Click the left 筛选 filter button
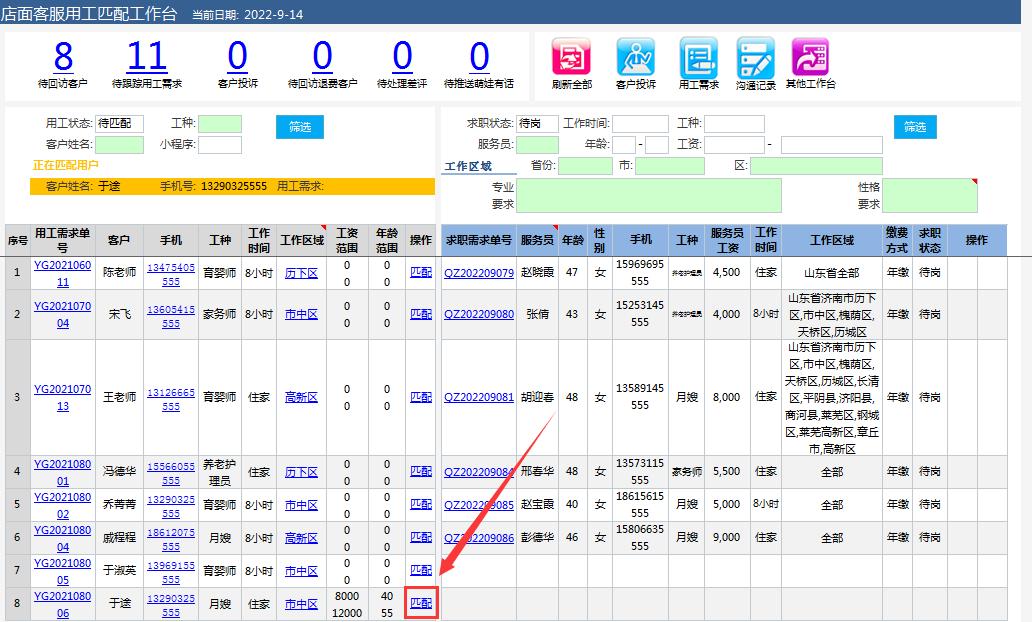The image size is (1032, 622). [298, 127]
